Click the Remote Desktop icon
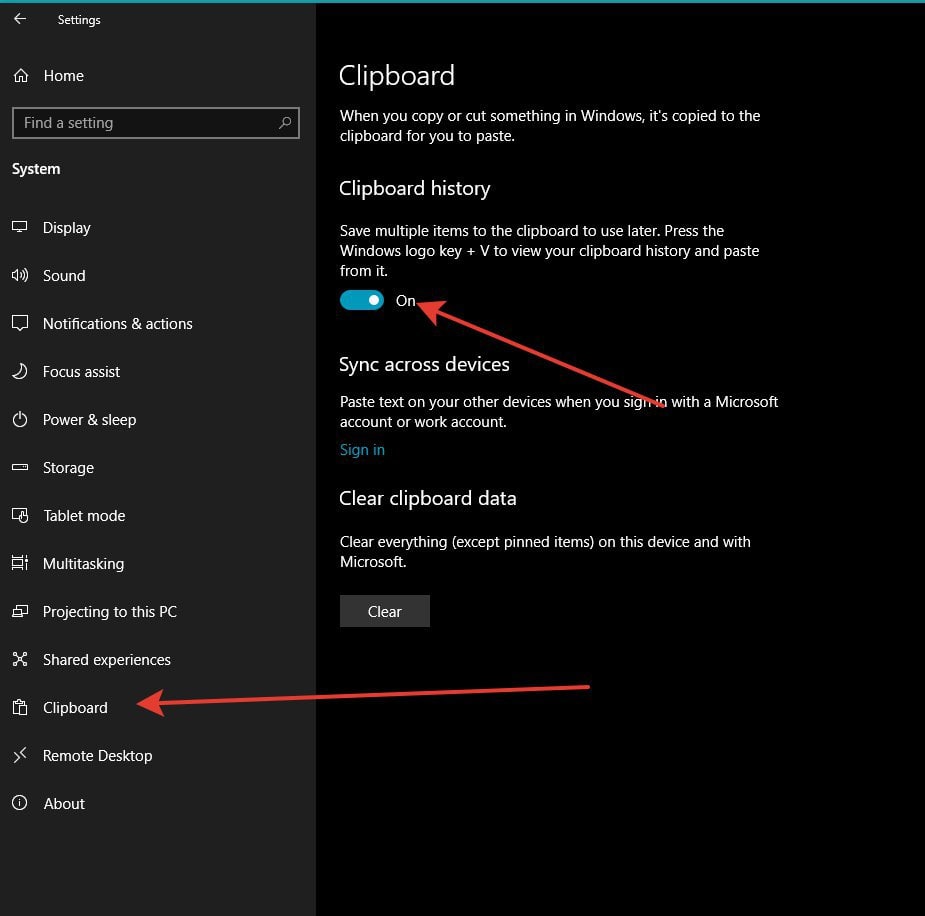 pos(19,754)
